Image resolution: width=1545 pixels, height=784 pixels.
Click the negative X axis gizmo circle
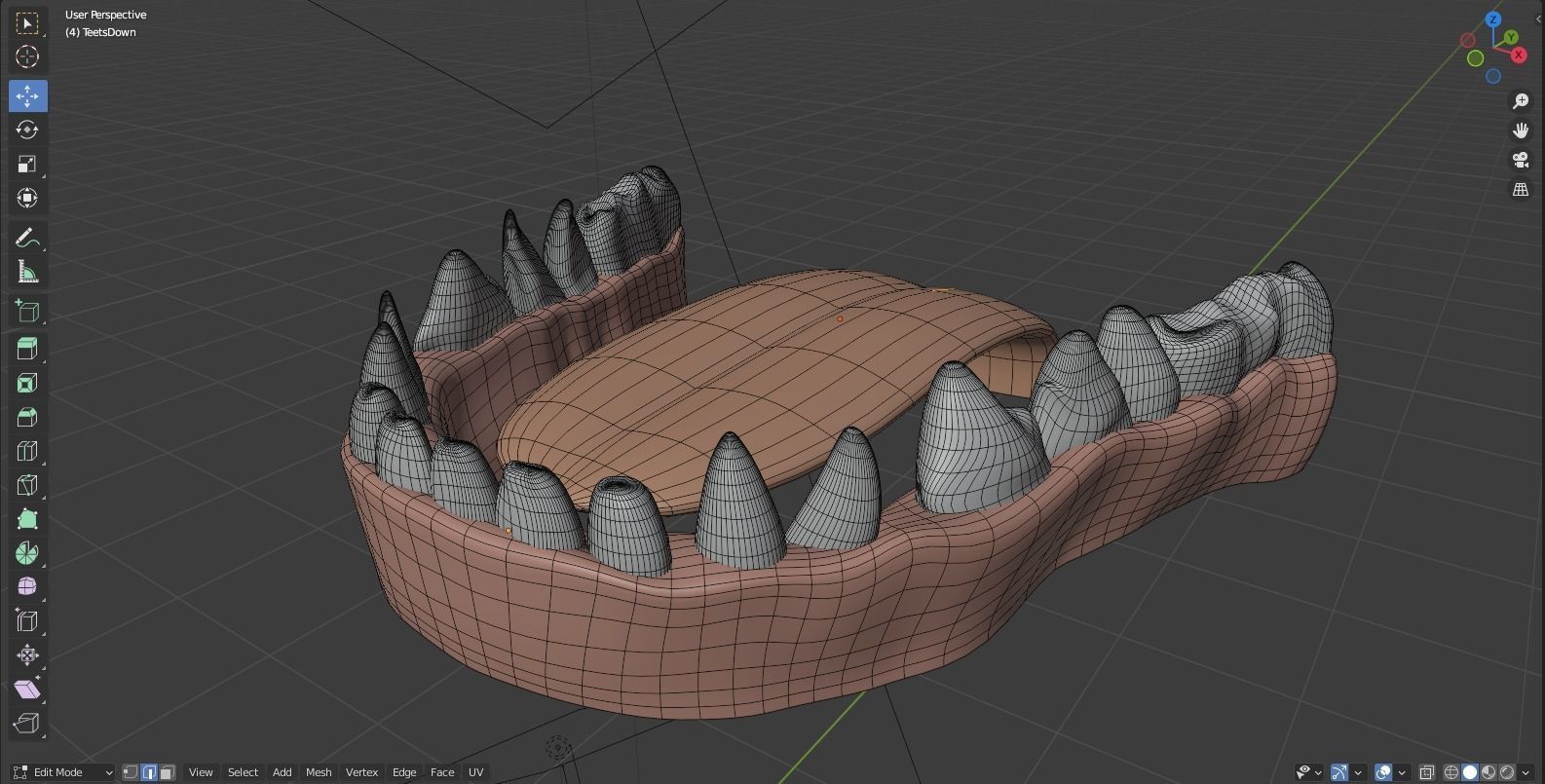(1468, 40)
